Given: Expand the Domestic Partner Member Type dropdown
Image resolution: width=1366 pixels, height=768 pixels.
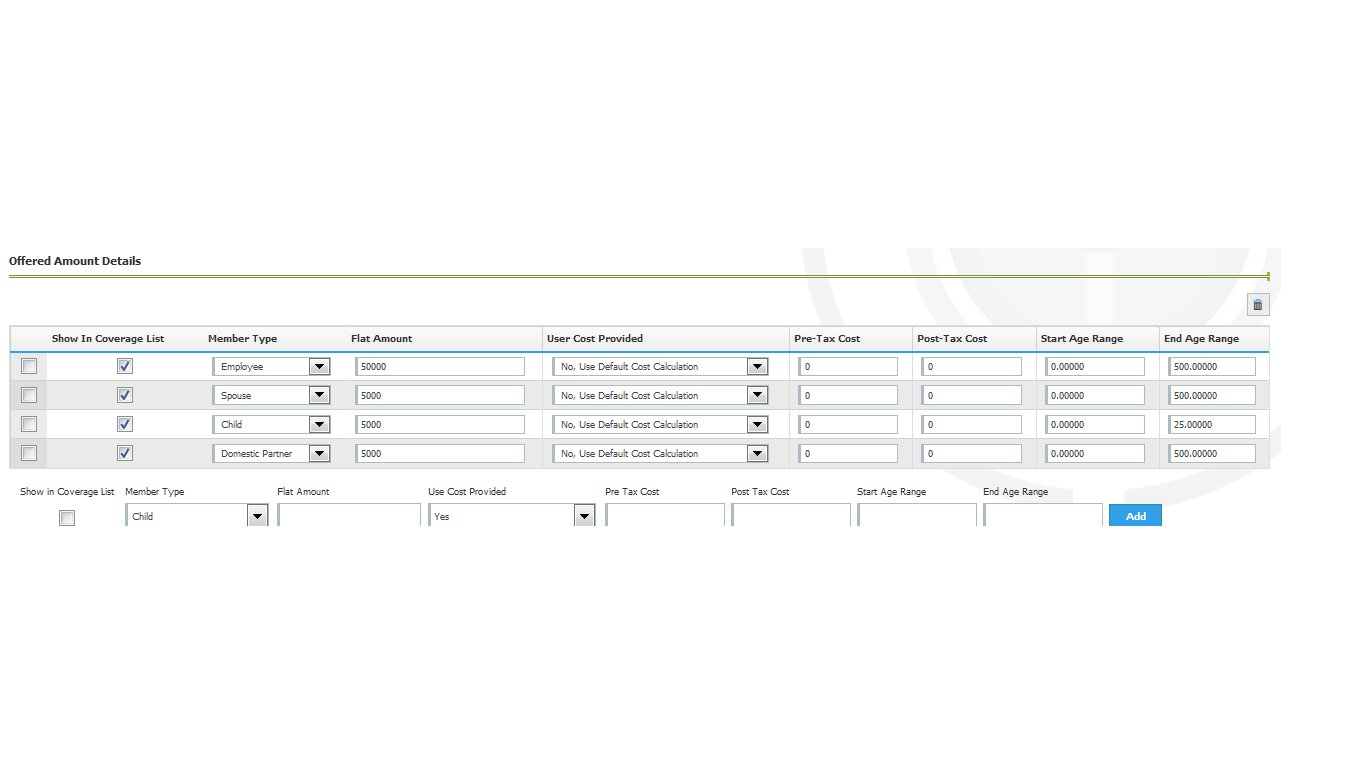Looking at the screenshot, I should point(319,454).
